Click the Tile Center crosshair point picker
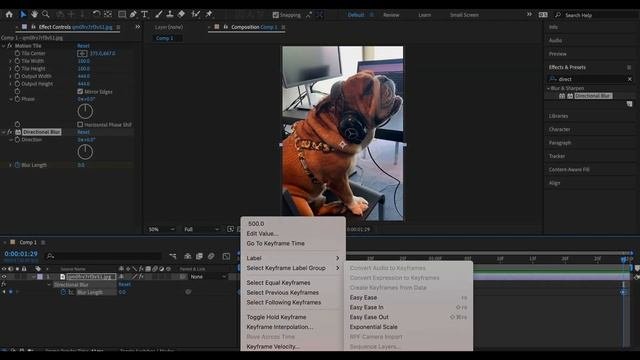This screenshot has height=360, width=640. [82, 53]
